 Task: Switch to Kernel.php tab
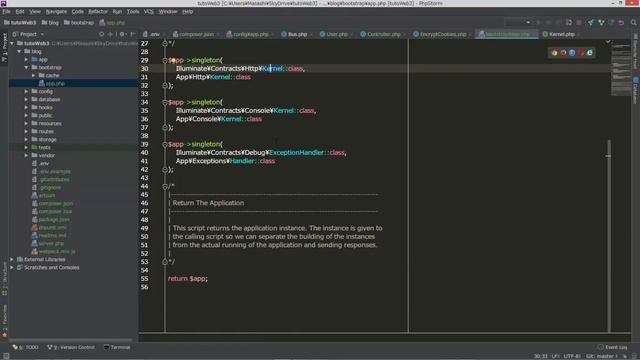coord(561,34)
